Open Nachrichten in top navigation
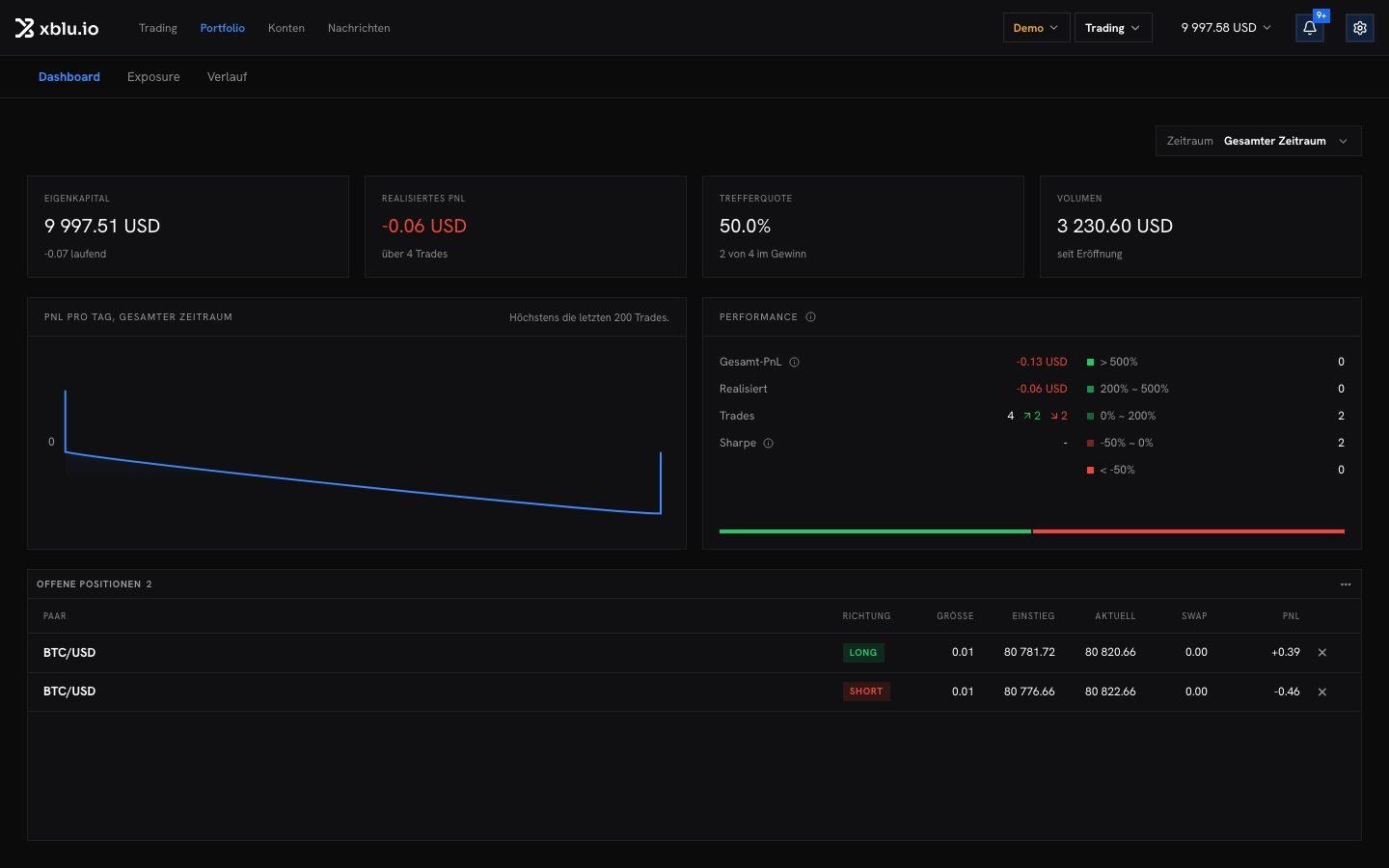Screen dimensions: 1389x868 tap(359, 28)
